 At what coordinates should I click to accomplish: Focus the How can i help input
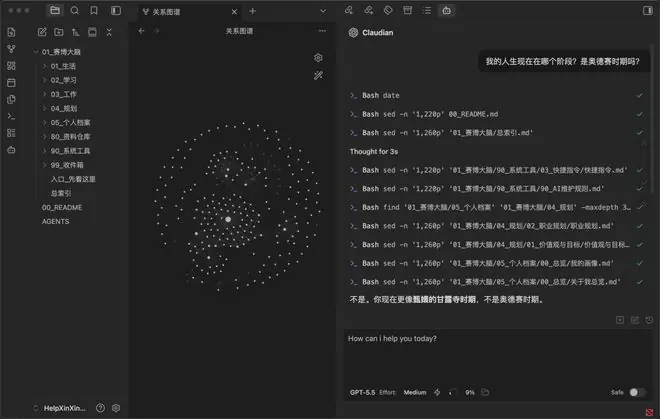coord(498,356)
